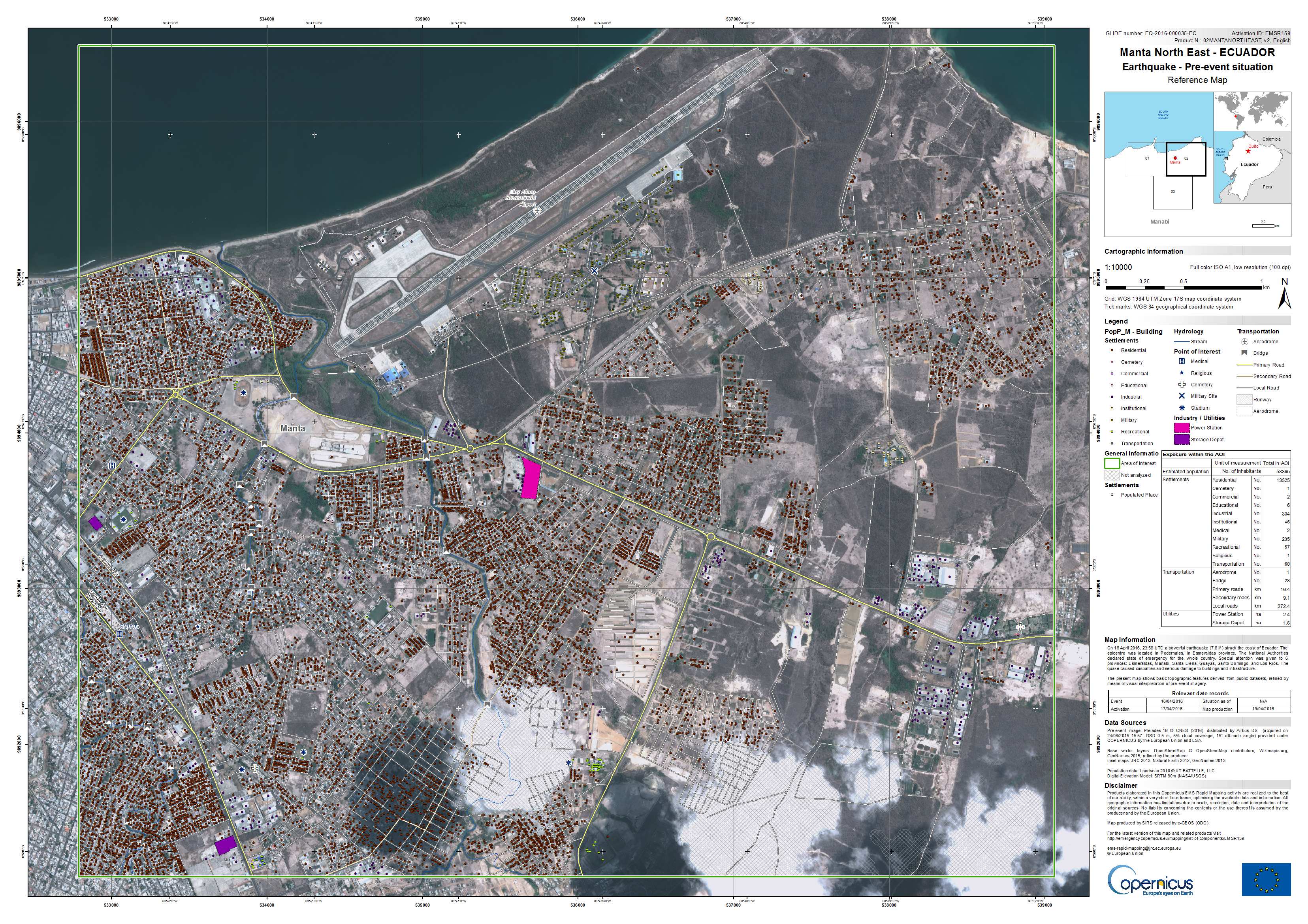
Task: Click the magenta Power Station legend swatch
Action: click(x=1182, y=428)
